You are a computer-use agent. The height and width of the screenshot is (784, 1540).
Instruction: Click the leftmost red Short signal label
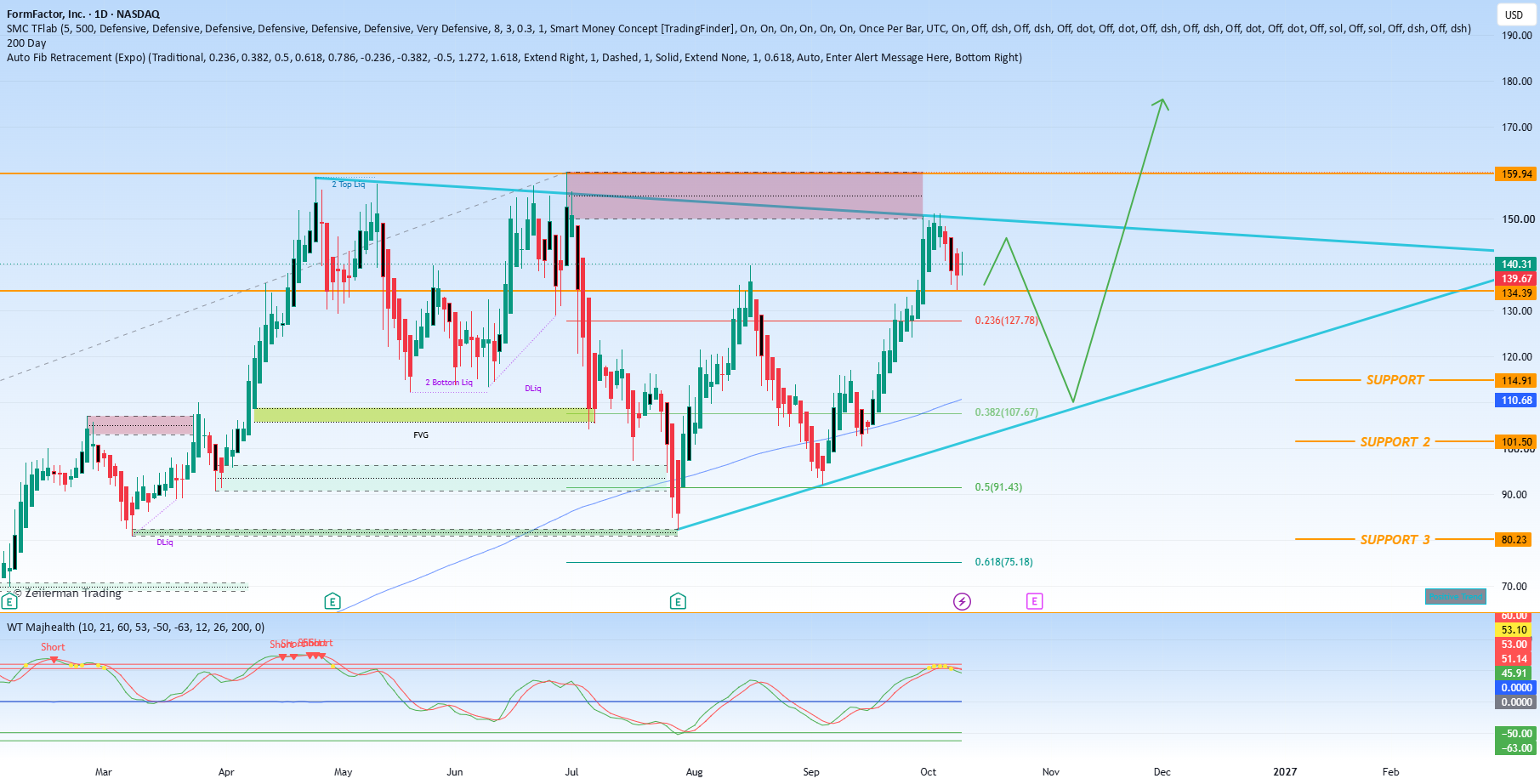click(x=53, y=647)
